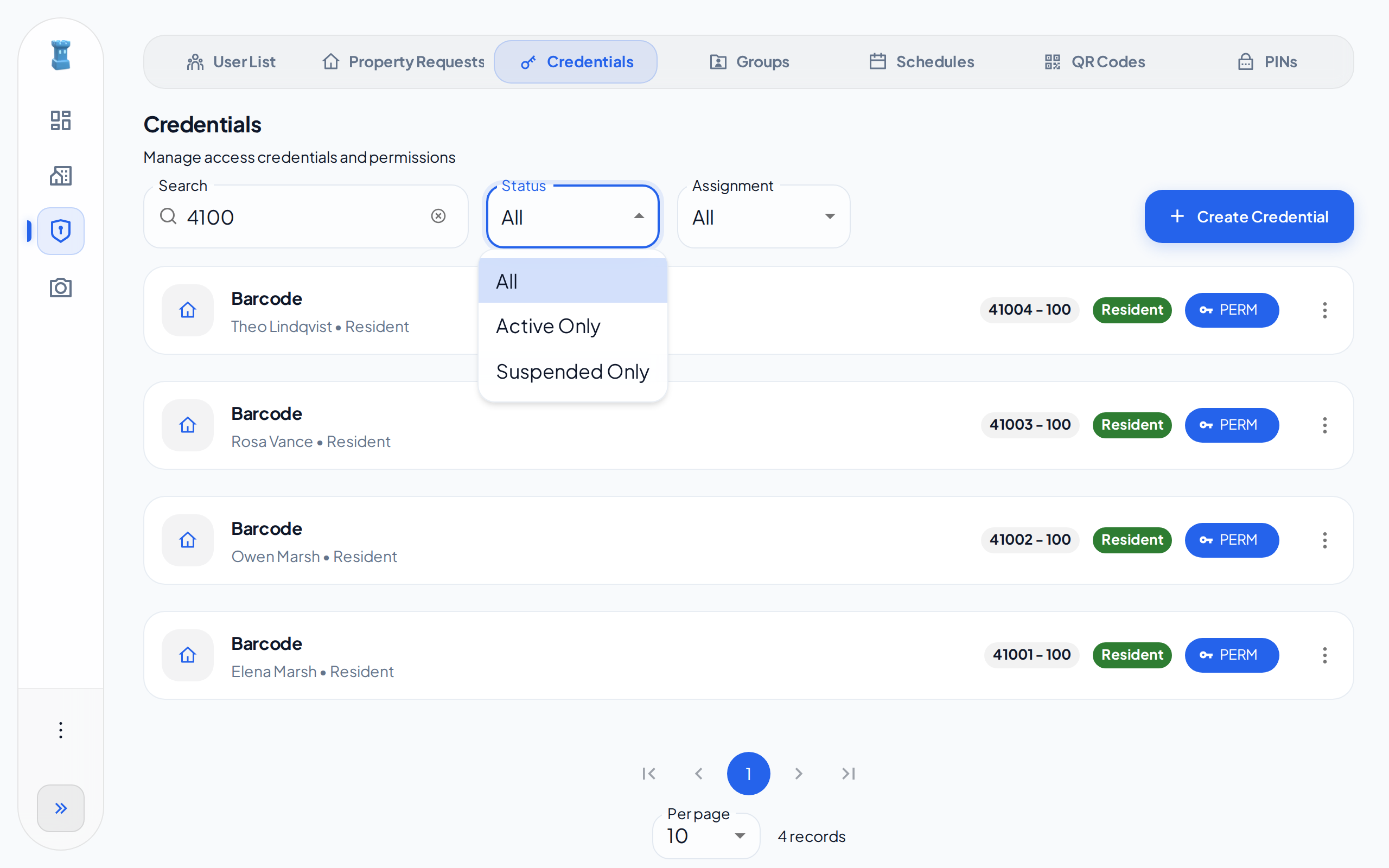The width and height of the screenshot is (1389, 868).
Task: Click page 1 pagination button
Action: pyautogui.click(x=748, y=774)
